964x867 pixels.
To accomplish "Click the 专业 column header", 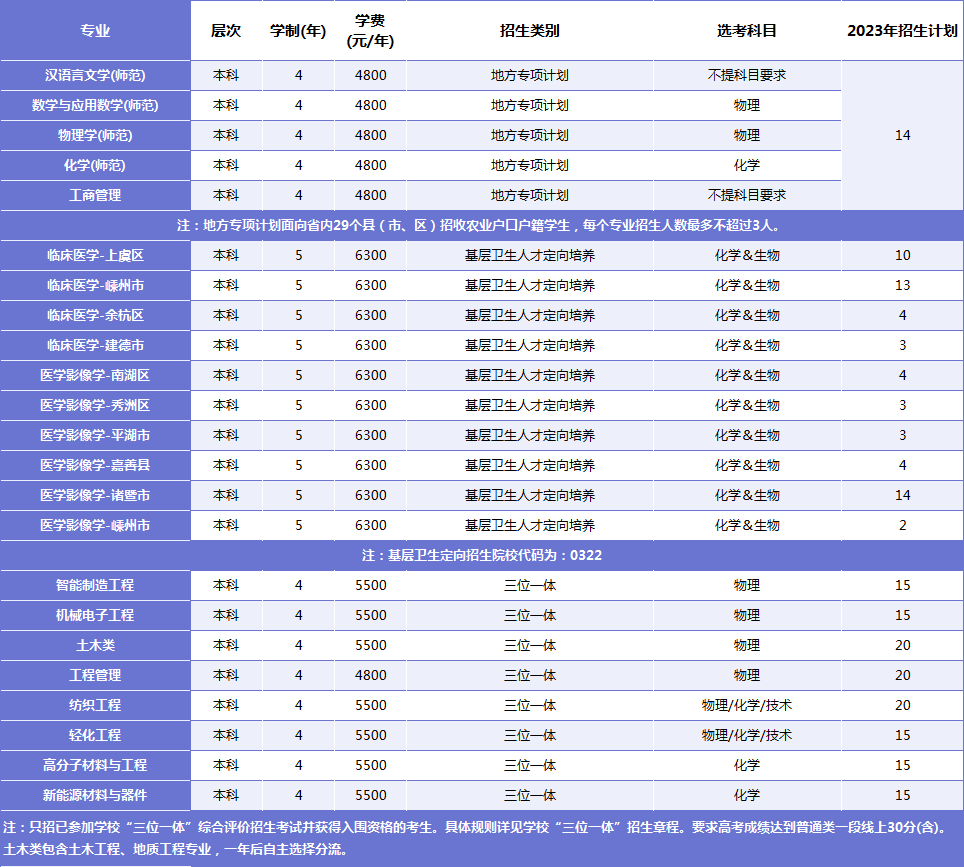I will (x=95, y=30).
